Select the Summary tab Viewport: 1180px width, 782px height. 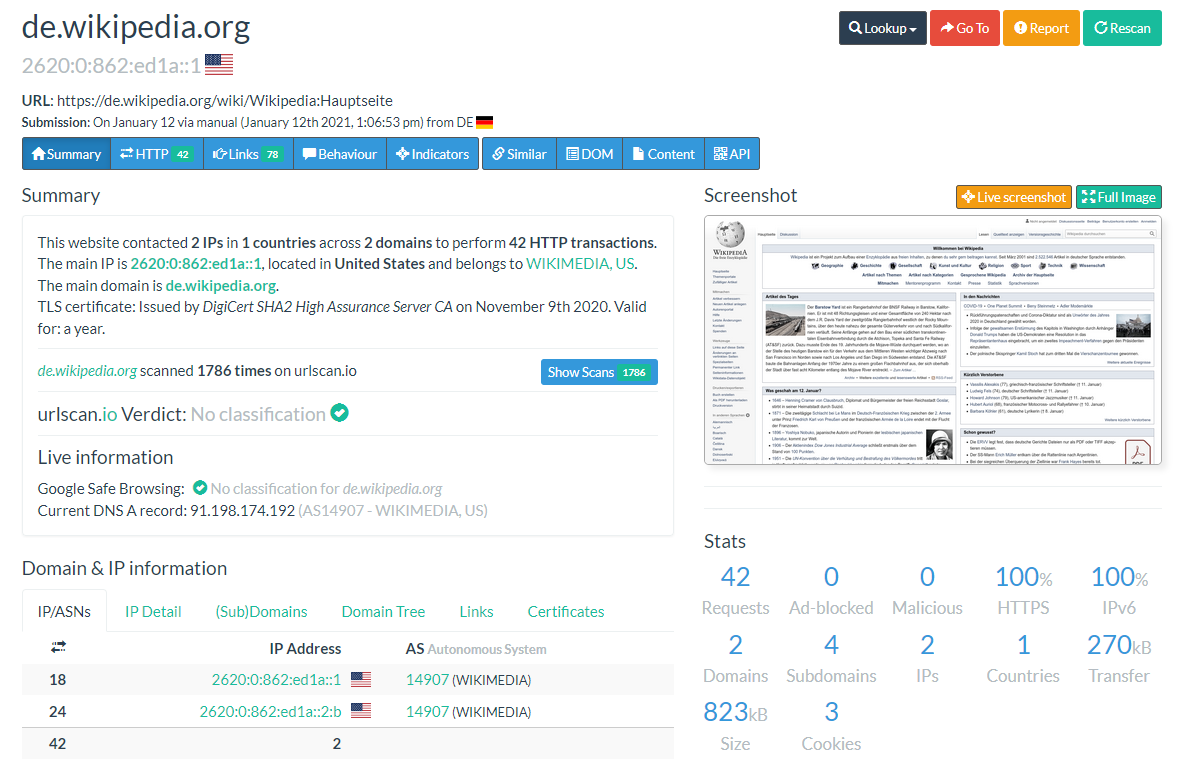coord(66,154)
